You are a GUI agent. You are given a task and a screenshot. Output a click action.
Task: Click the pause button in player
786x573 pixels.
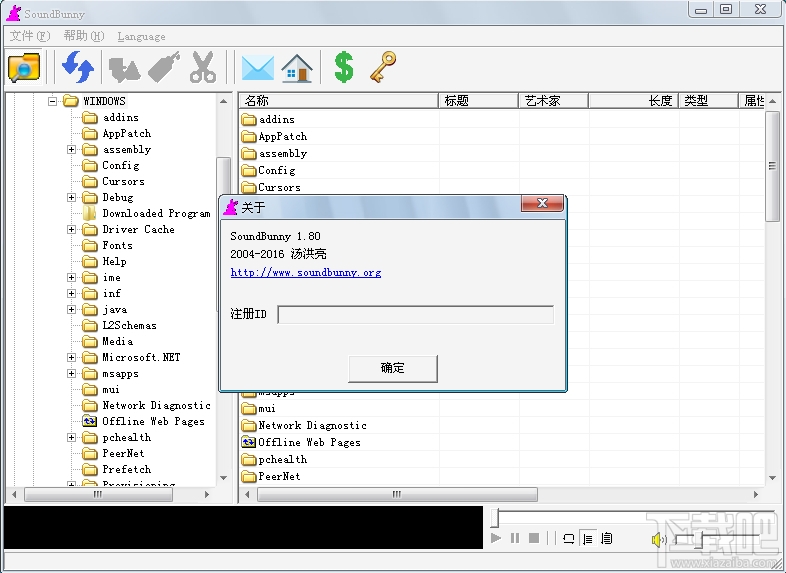515,538
